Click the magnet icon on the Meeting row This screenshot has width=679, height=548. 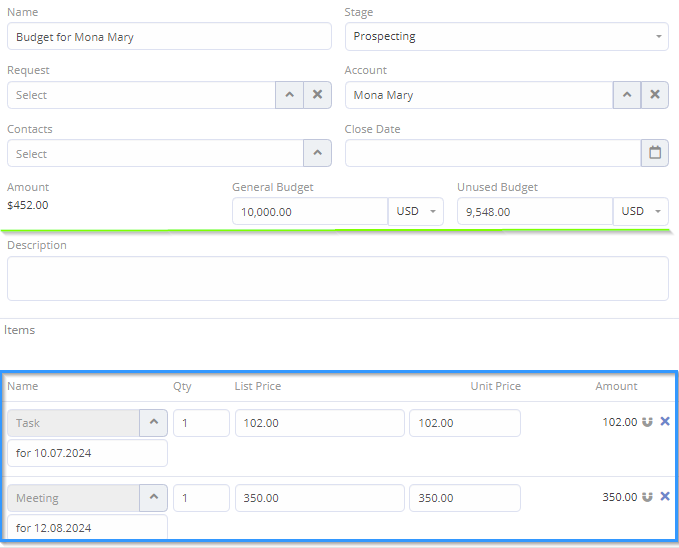(x=648, y=497)
